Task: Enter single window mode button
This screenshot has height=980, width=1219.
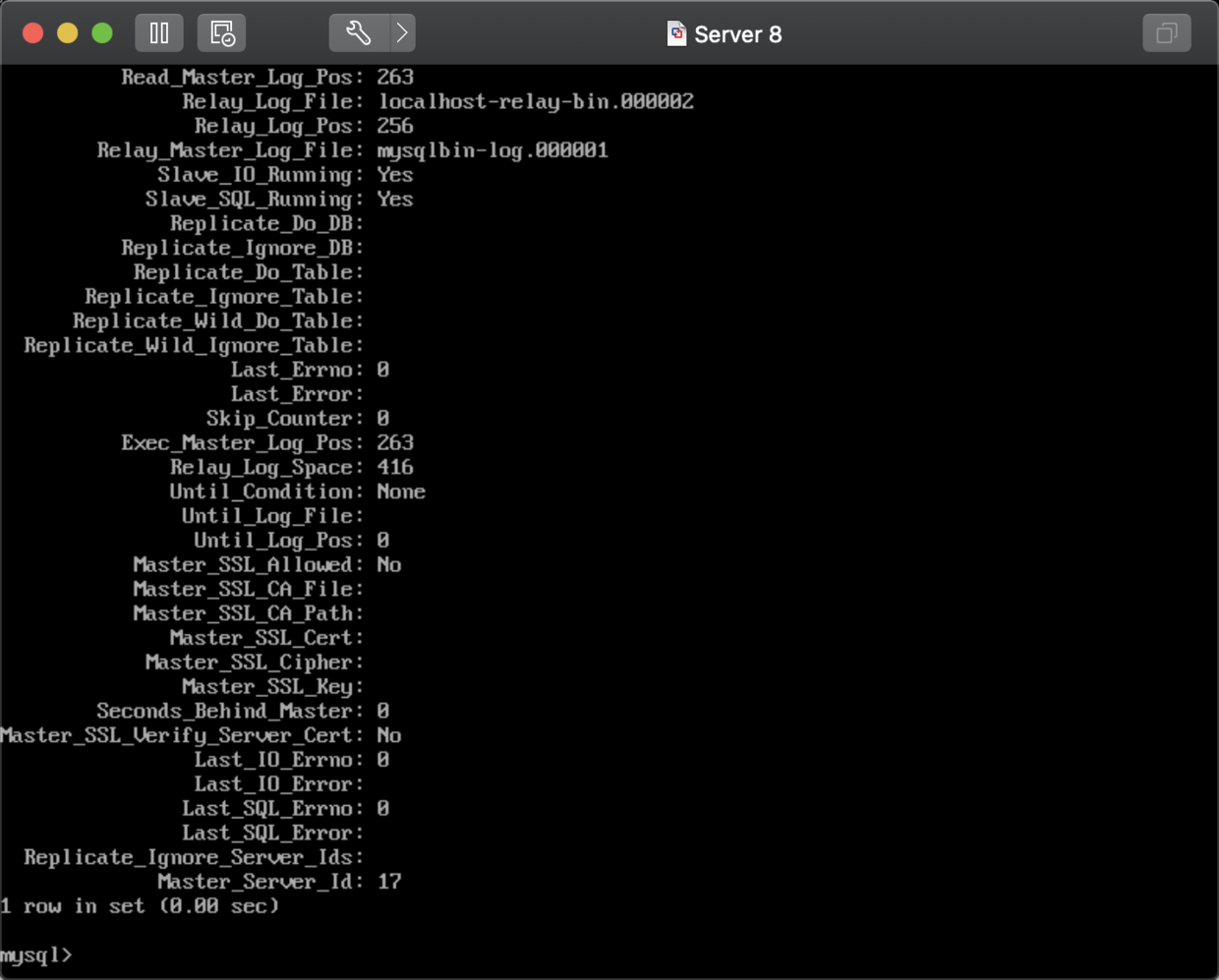Action: coord(1167,33)
